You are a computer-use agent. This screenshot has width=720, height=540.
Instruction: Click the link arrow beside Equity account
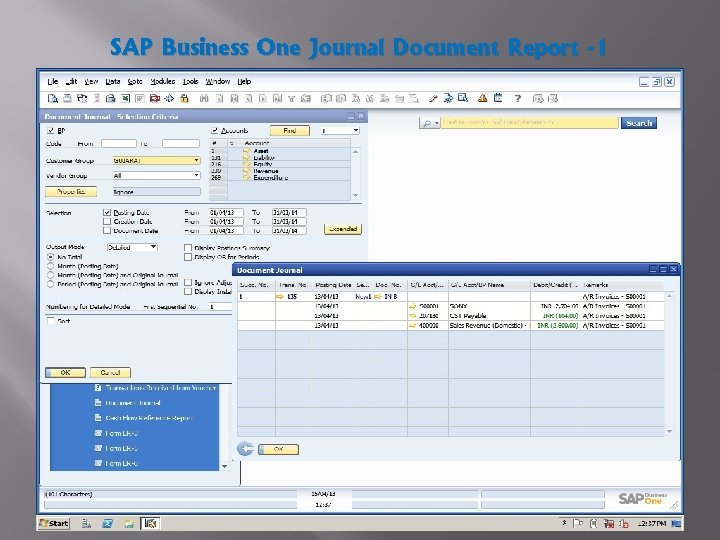point(247,164)
